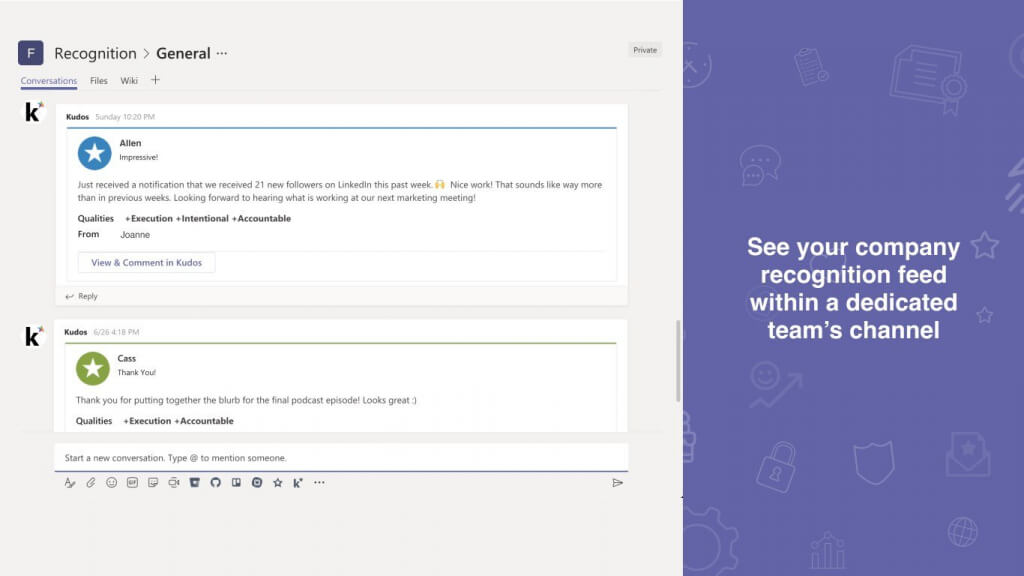Send the message with arrow icon
The width and height of the screenshot is (1024, 576).
coord(617,483)
